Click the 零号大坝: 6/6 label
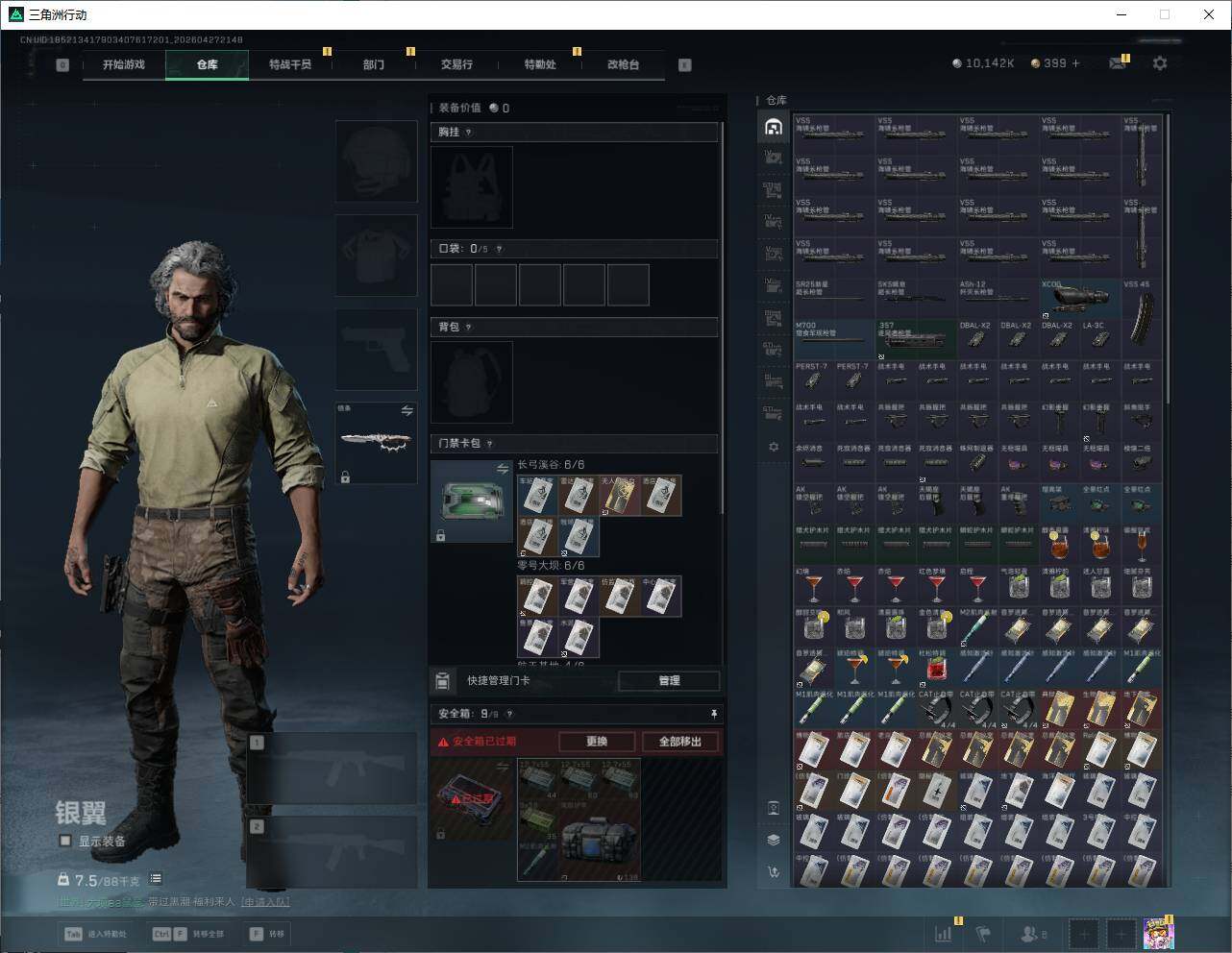Image resolution: width=1232 pixels, height=953 pixels. pyautogui.click(x=551, y=566)
